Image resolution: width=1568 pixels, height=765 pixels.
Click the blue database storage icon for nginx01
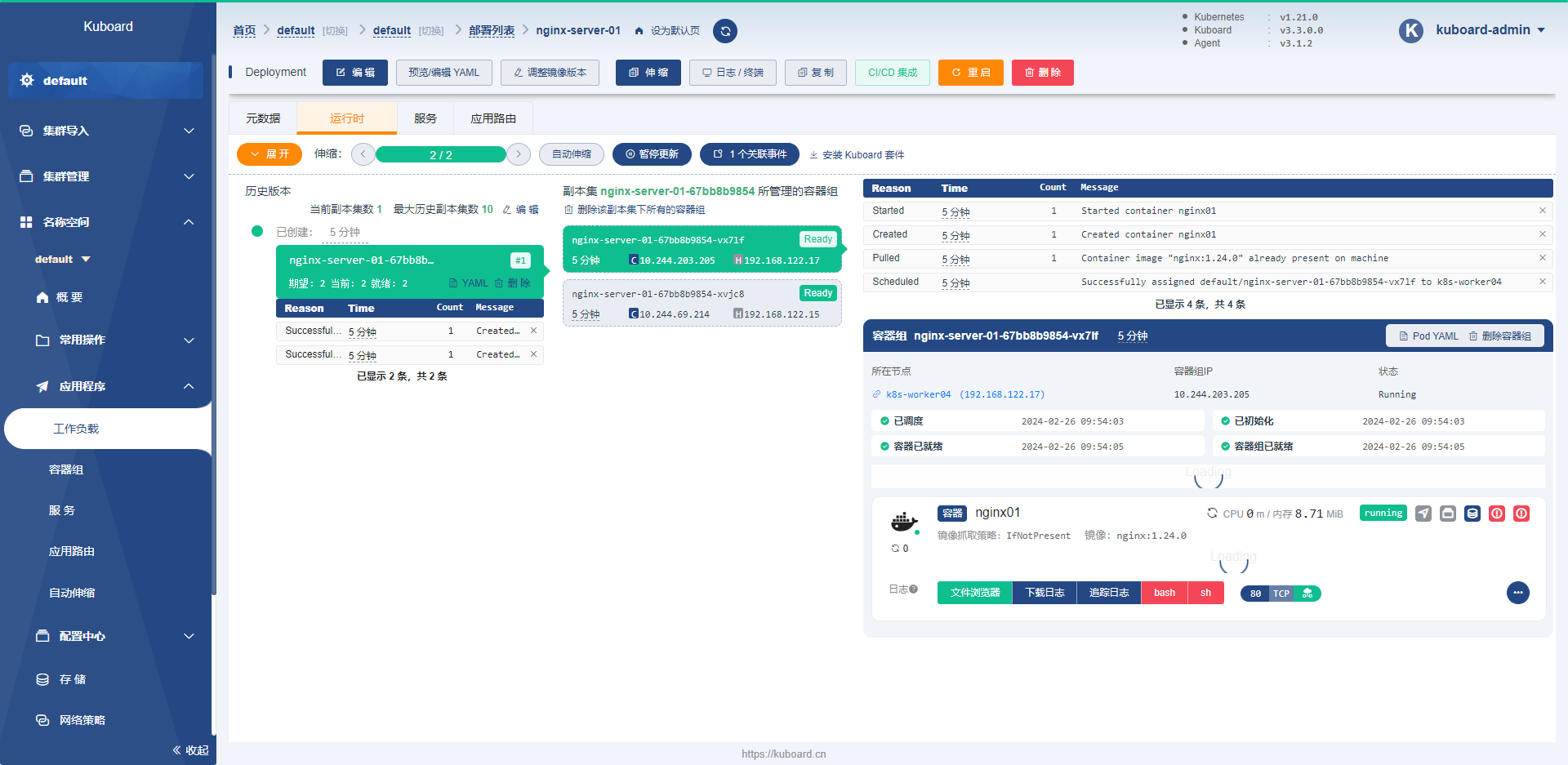(x=1472, y=514)
